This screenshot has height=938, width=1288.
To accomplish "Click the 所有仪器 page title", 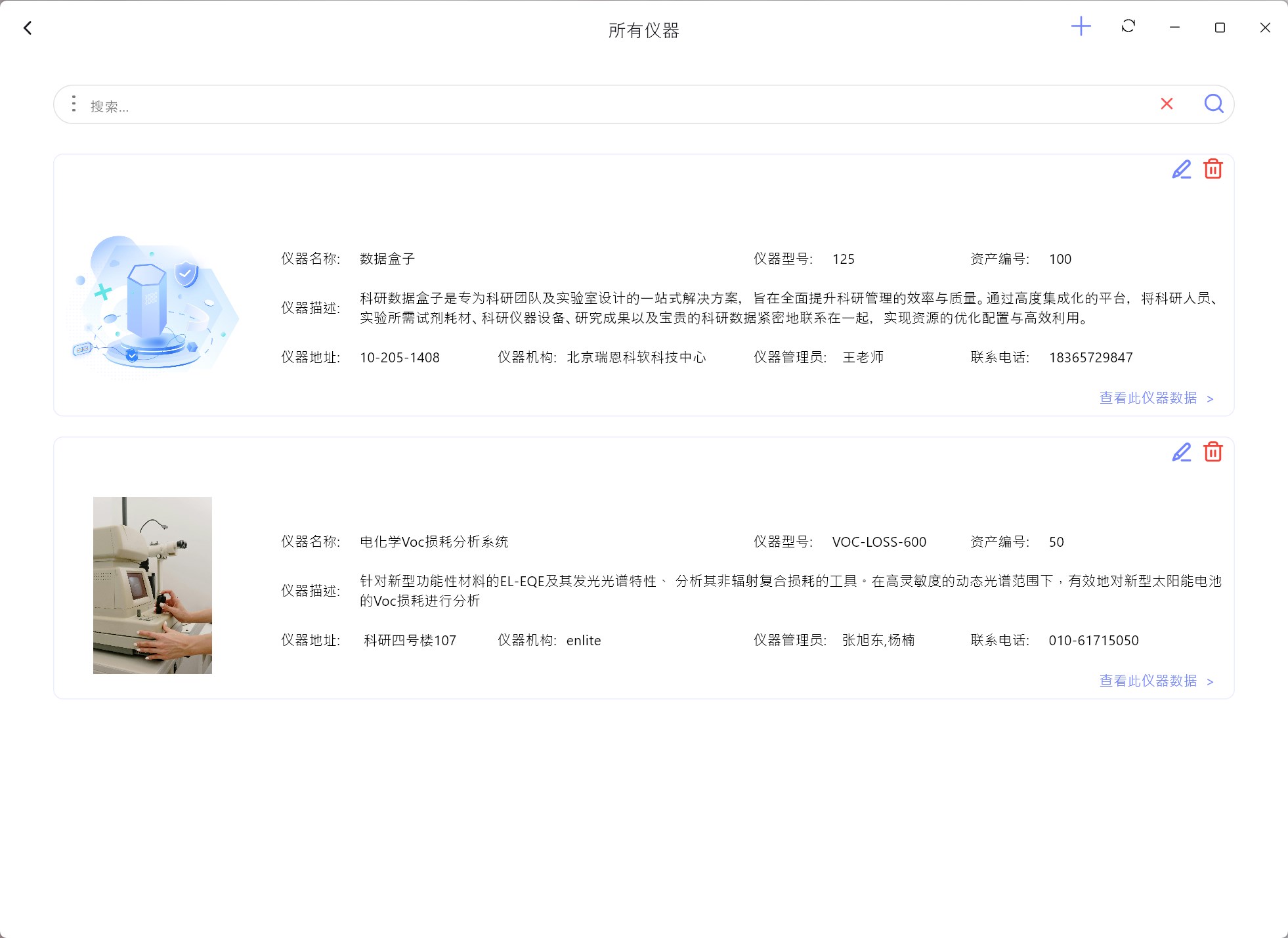I will [643, 31].
